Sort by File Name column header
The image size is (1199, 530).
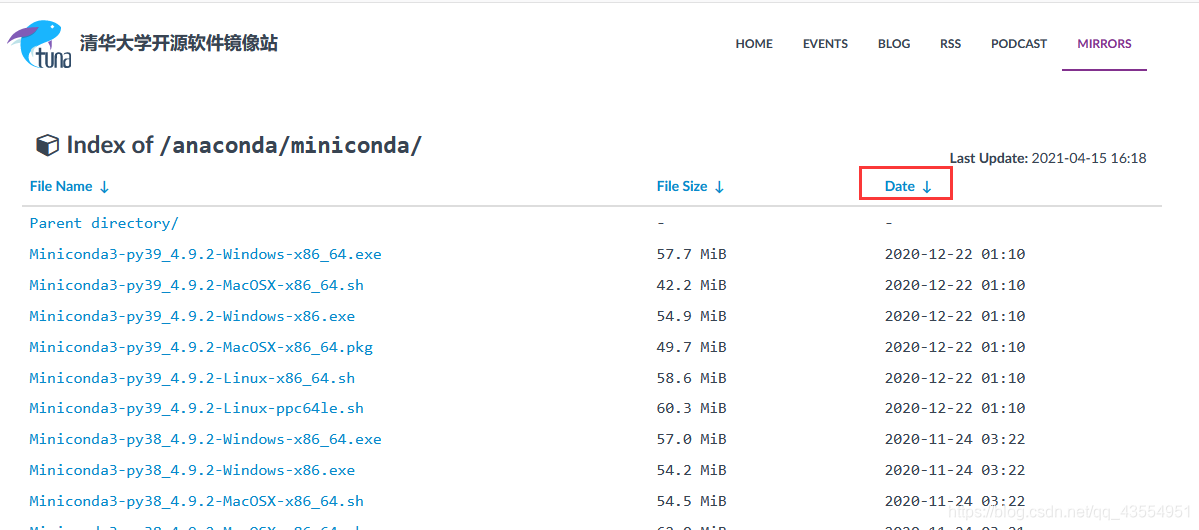point(70,186)
